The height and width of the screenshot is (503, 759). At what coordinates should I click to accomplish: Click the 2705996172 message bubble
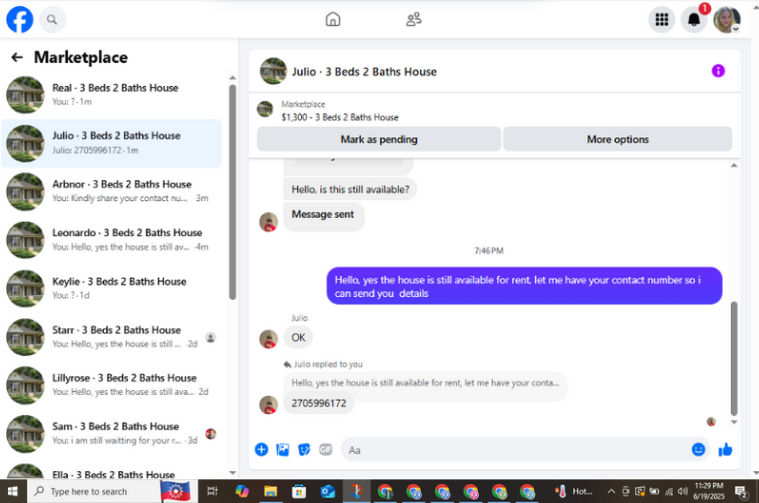click(x=319, y=403)
